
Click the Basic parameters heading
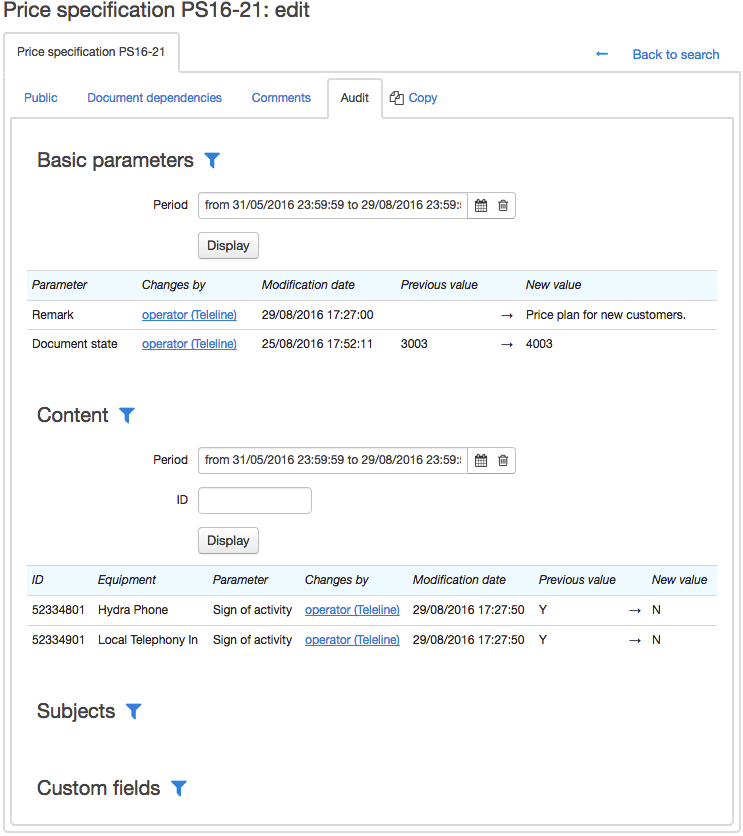pyautogui.click(x=115, y=160)
